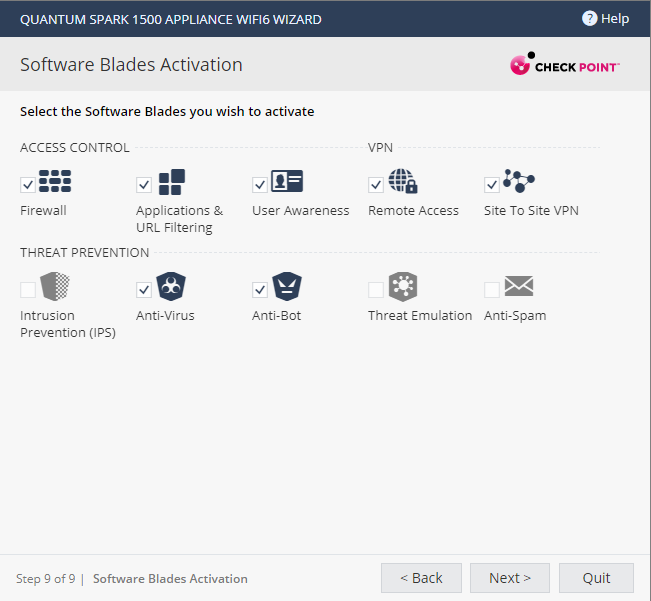Open Help in the wizard header

tap(605, 18)
